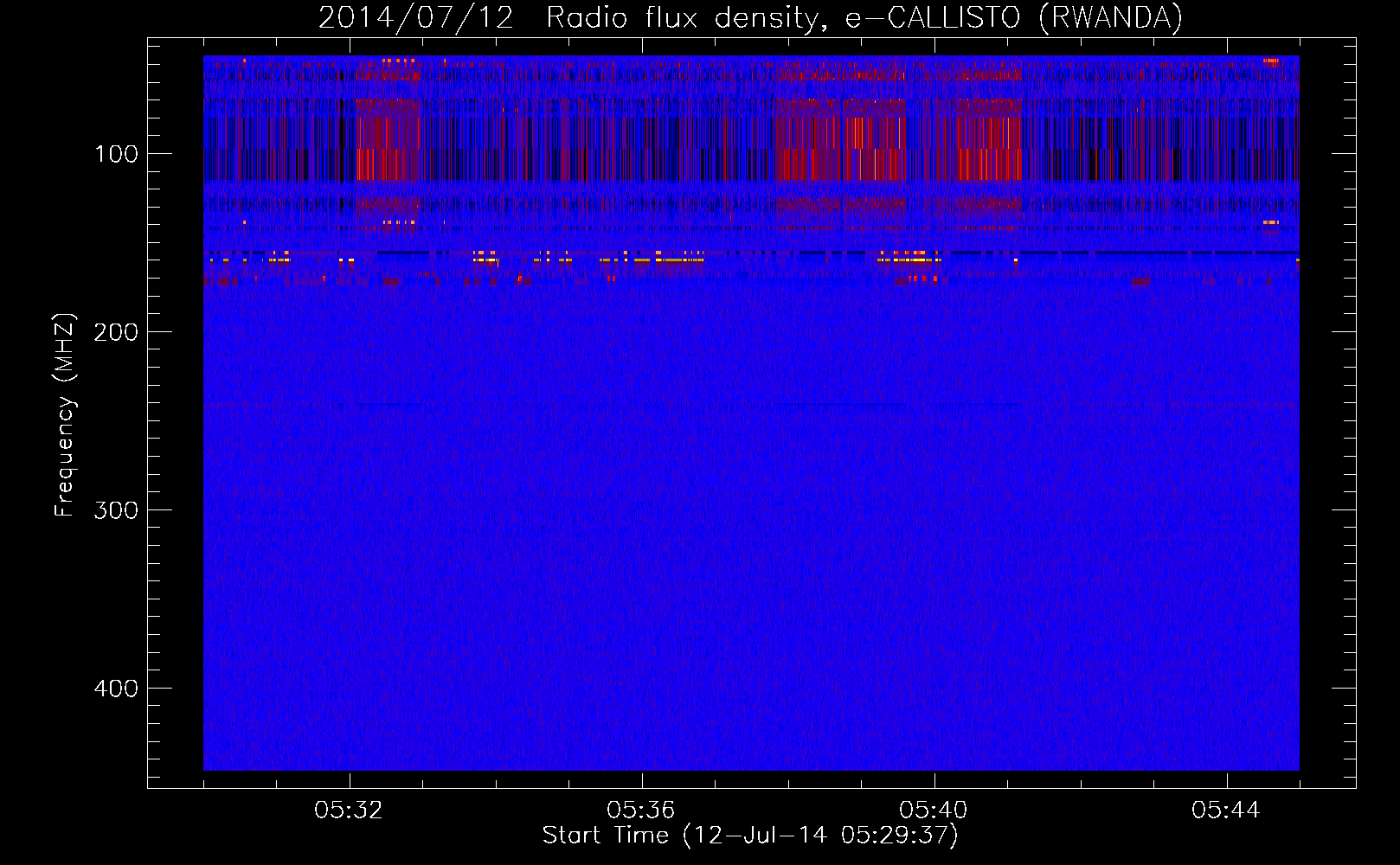Click the 'Start Time (12-Jul-14 05:29:37)' label

750,836
